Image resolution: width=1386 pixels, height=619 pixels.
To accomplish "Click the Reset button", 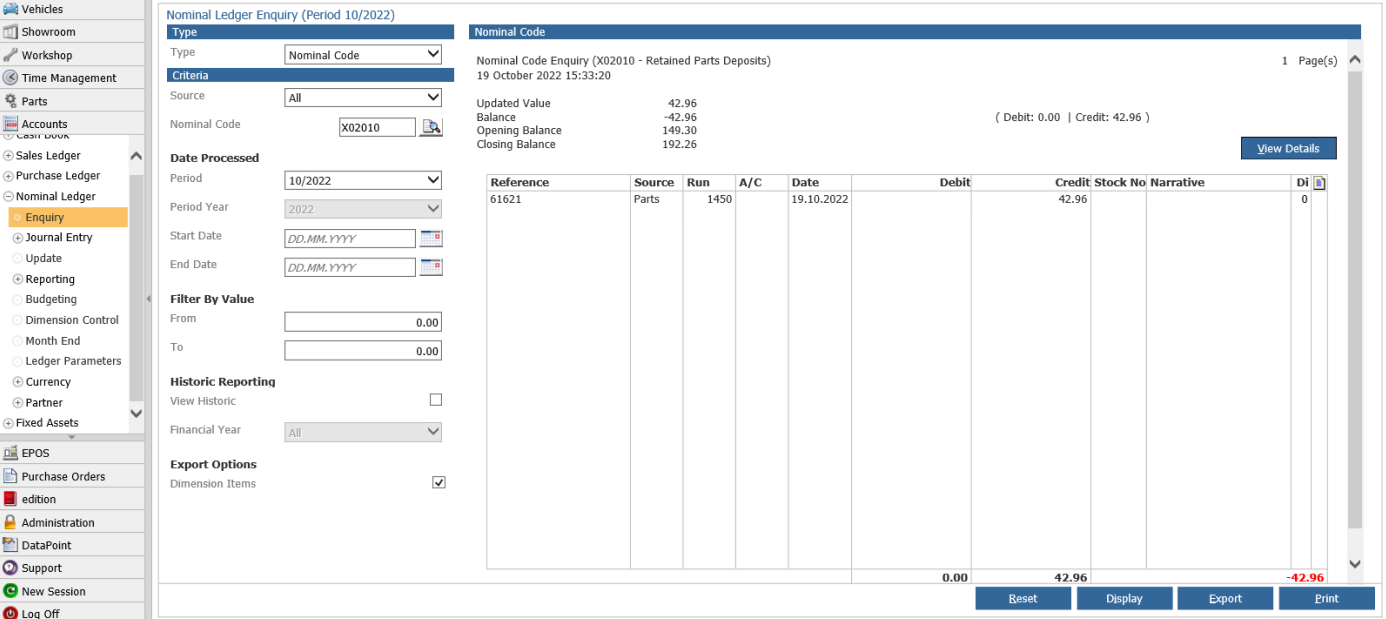I will point(1023,598).
